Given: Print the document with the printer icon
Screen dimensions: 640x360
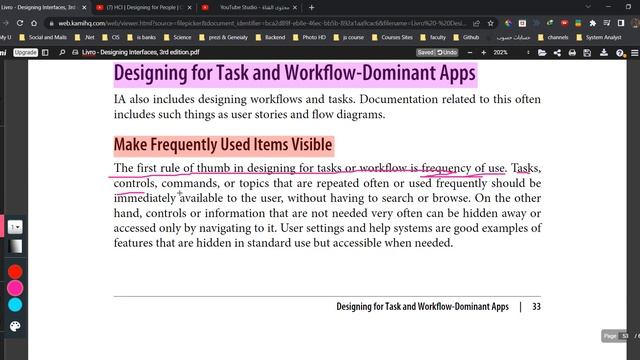Looking at the screenshot, I should click(572, 53).
